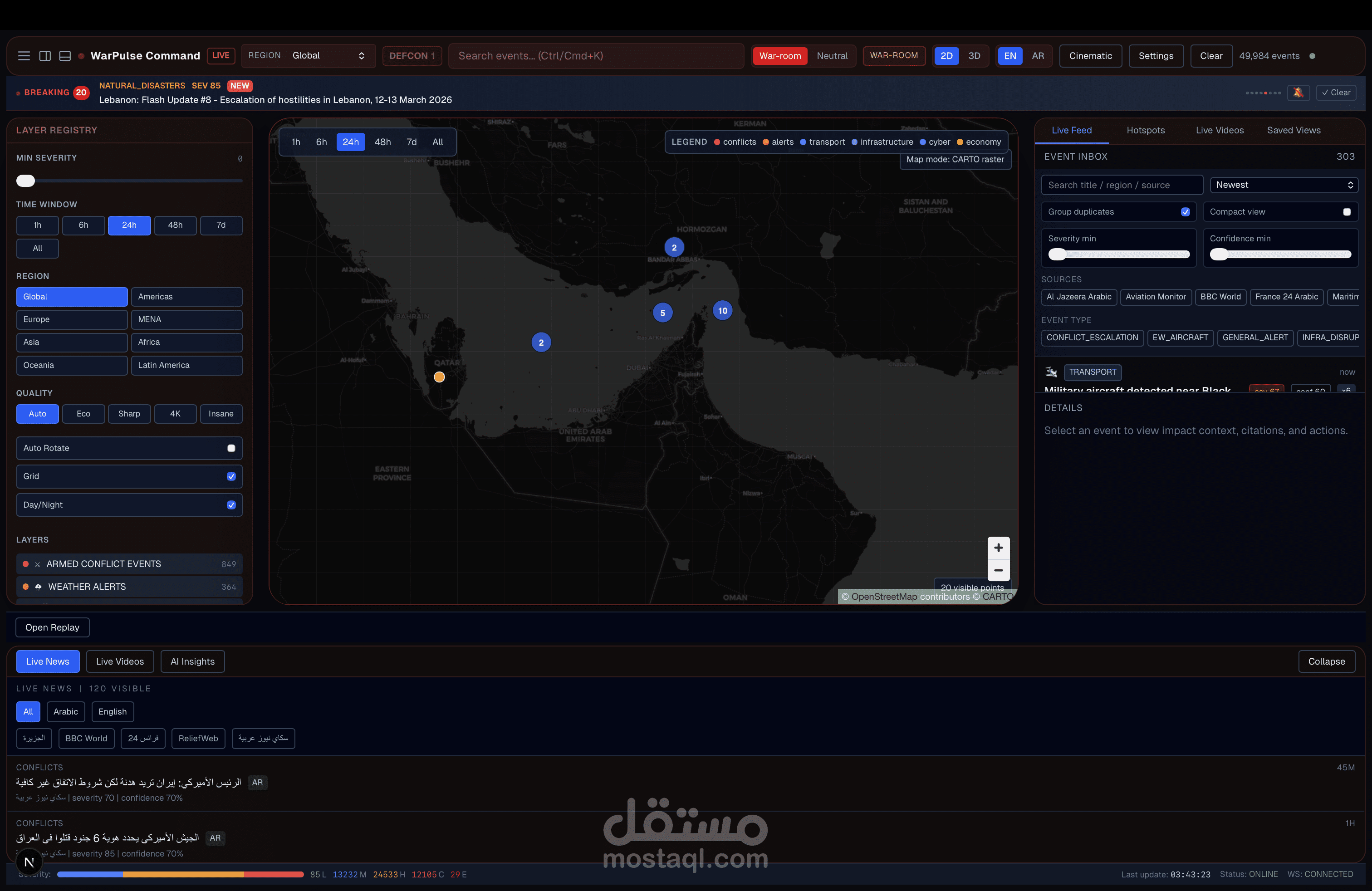Switch to the Hotspots tab
Screen dimensions: 1372x891
point(1146,130)
